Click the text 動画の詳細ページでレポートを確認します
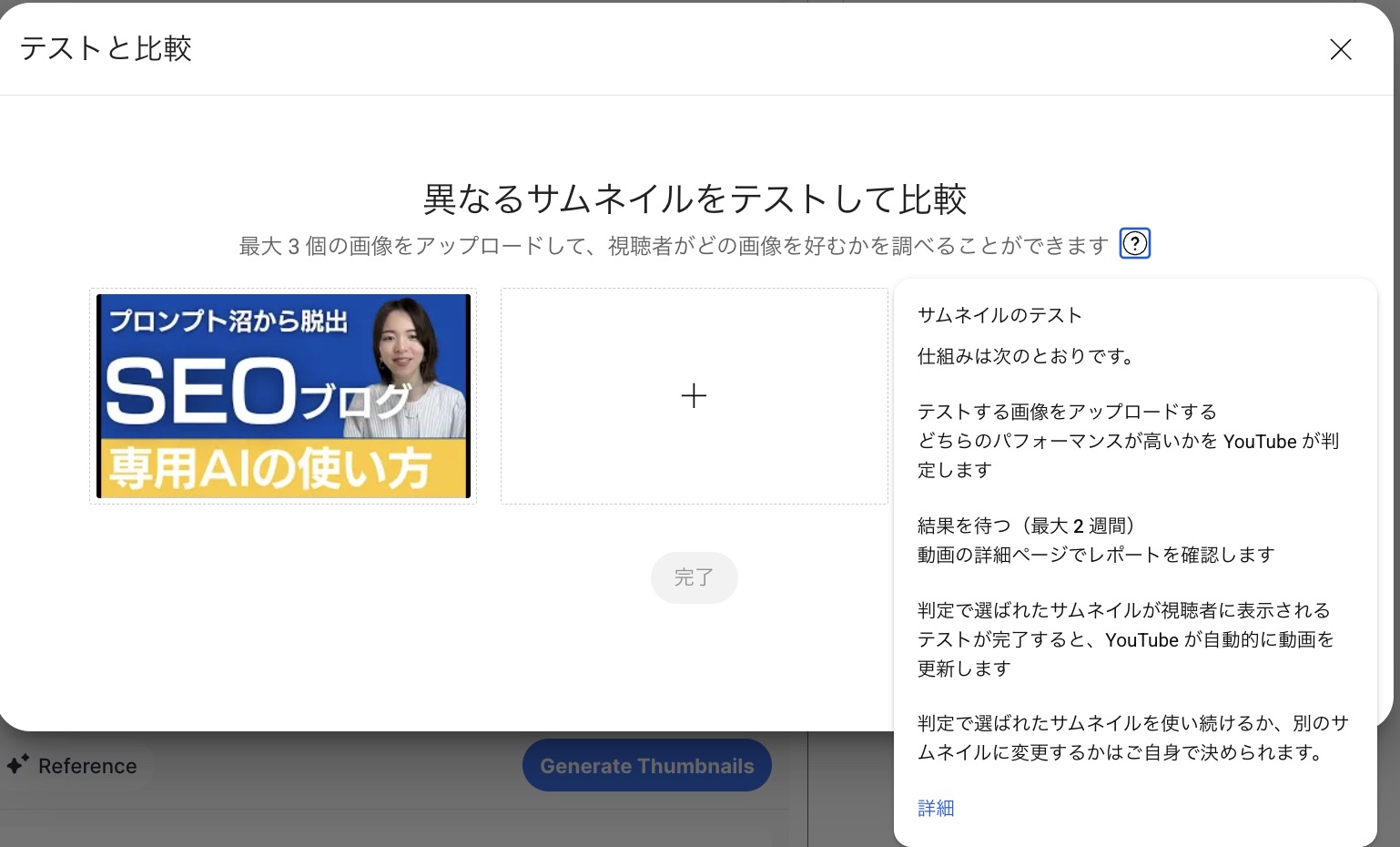The image size is (1400, 847). pos(1096,555)
